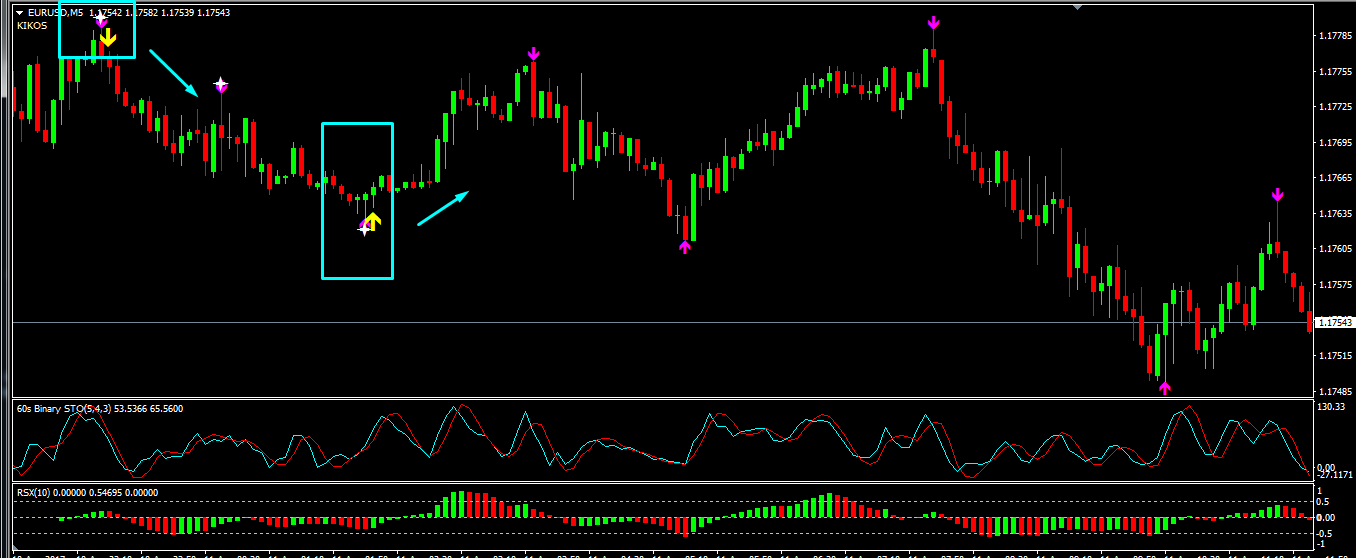This screenshot has height=558, width=1356.
Task: Click the current price tag 1.17543
Action: 1333,322
